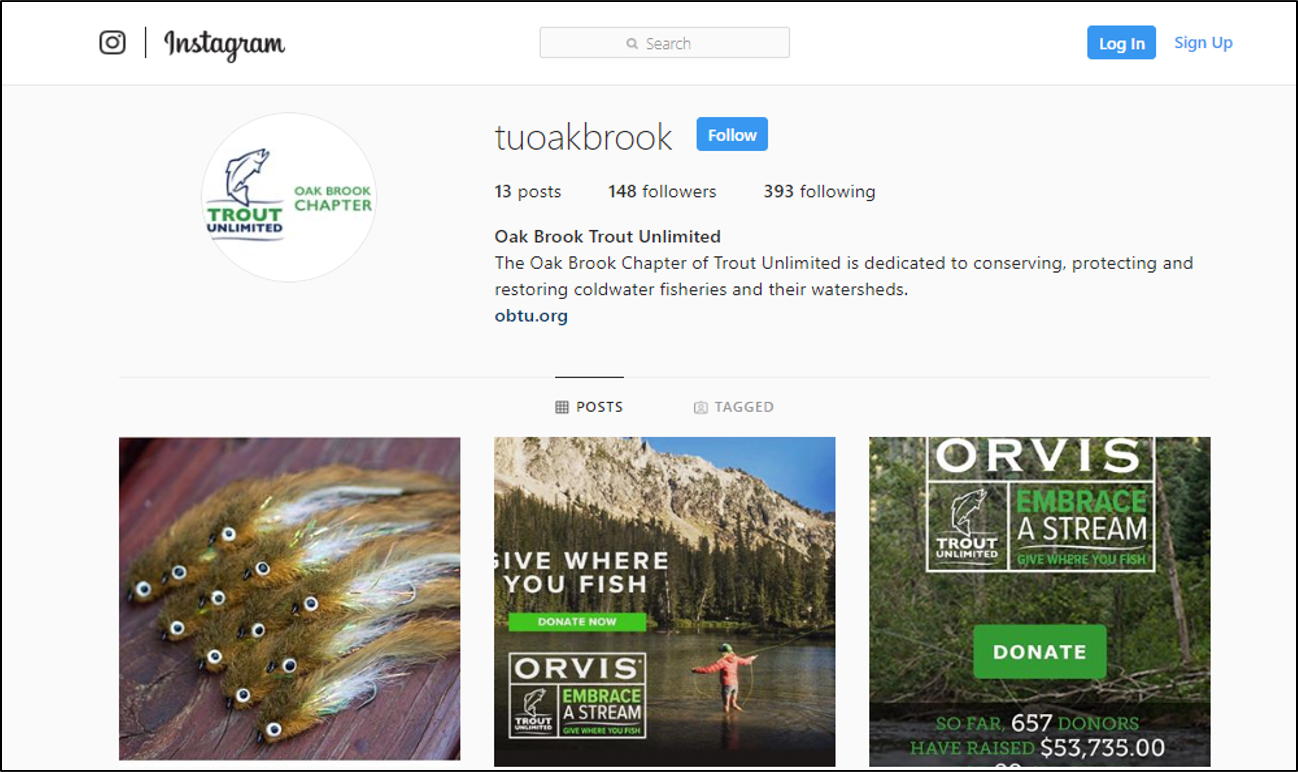Open the 393 following list
Image resolution: width=1298 pixels, height=772 pixels.
pyautogui.click(x=819, y=191)
